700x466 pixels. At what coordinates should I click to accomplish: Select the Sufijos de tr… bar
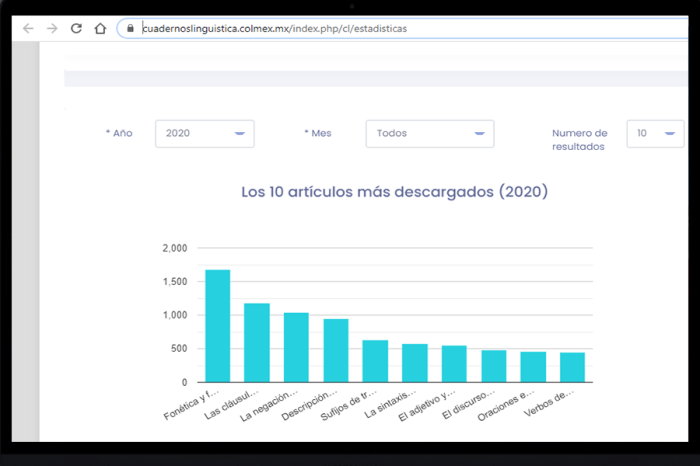point(375,361)
